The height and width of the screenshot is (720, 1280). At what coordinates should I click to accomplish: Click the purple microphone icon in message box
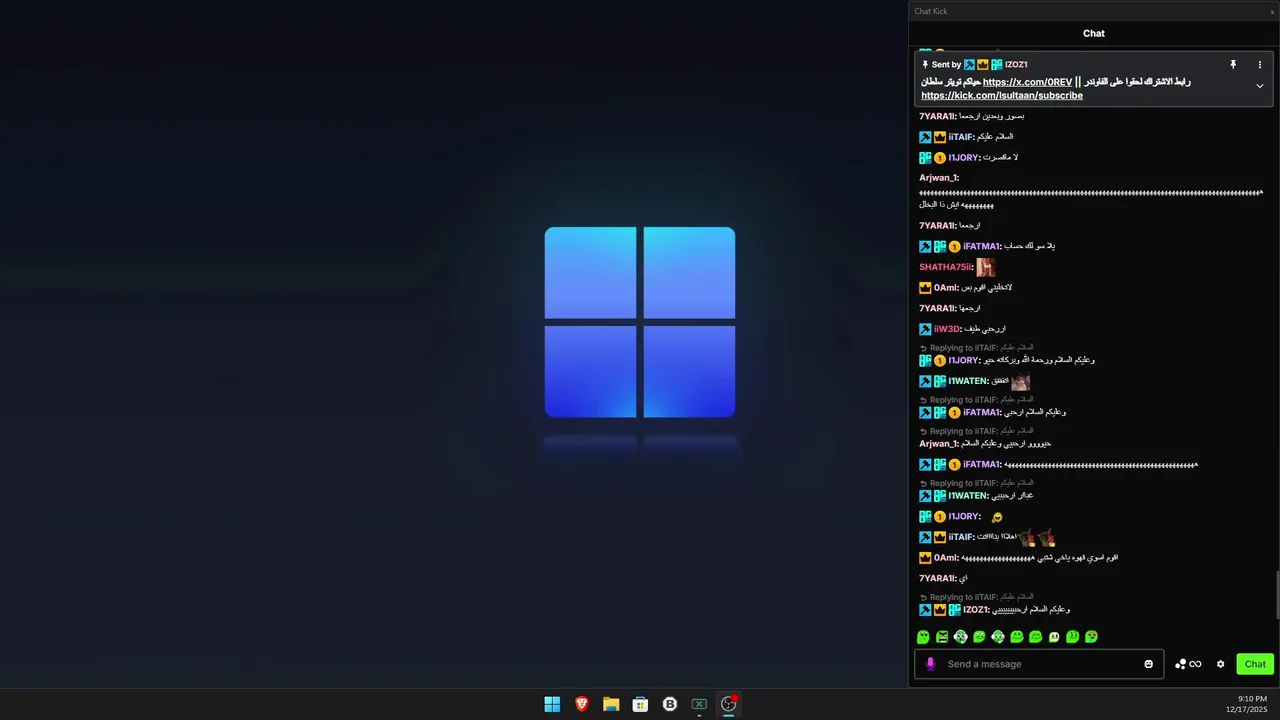click(x=930, y=664)
